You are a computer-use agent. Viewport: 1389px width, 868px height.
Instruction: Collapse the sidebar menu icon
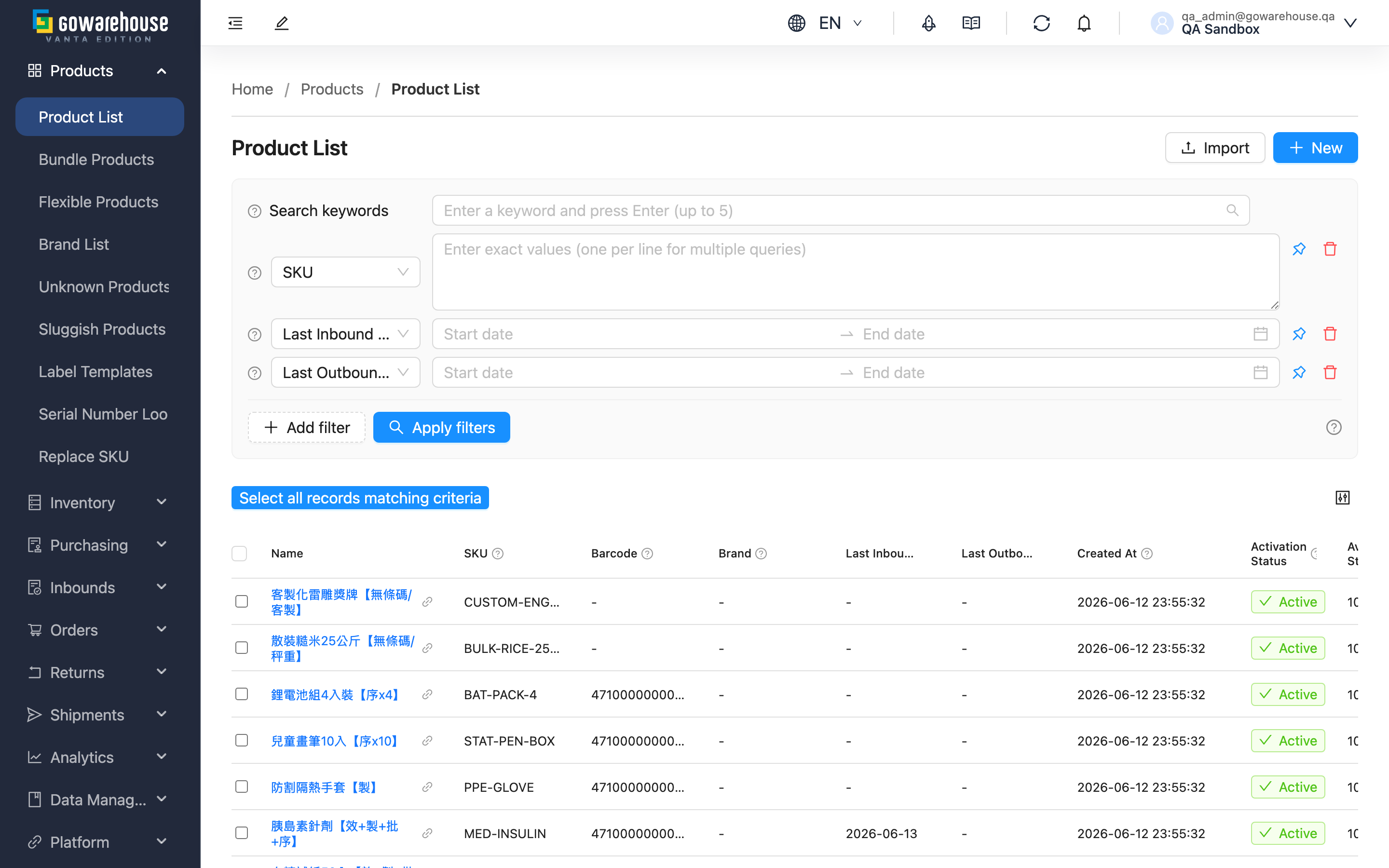pyautogui.click(x=235, y=23)
